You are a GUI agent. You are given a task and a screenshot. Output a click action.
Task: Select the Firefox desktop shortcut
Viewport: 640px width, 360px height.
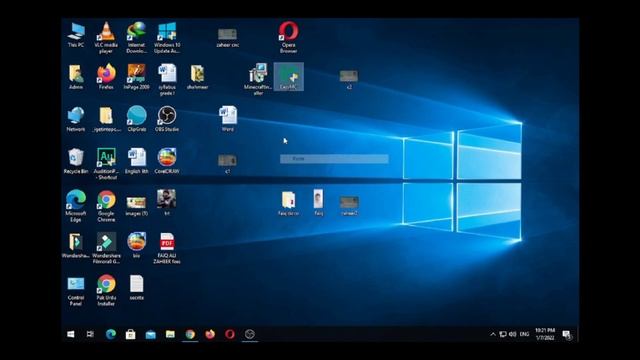click(106, 77)
